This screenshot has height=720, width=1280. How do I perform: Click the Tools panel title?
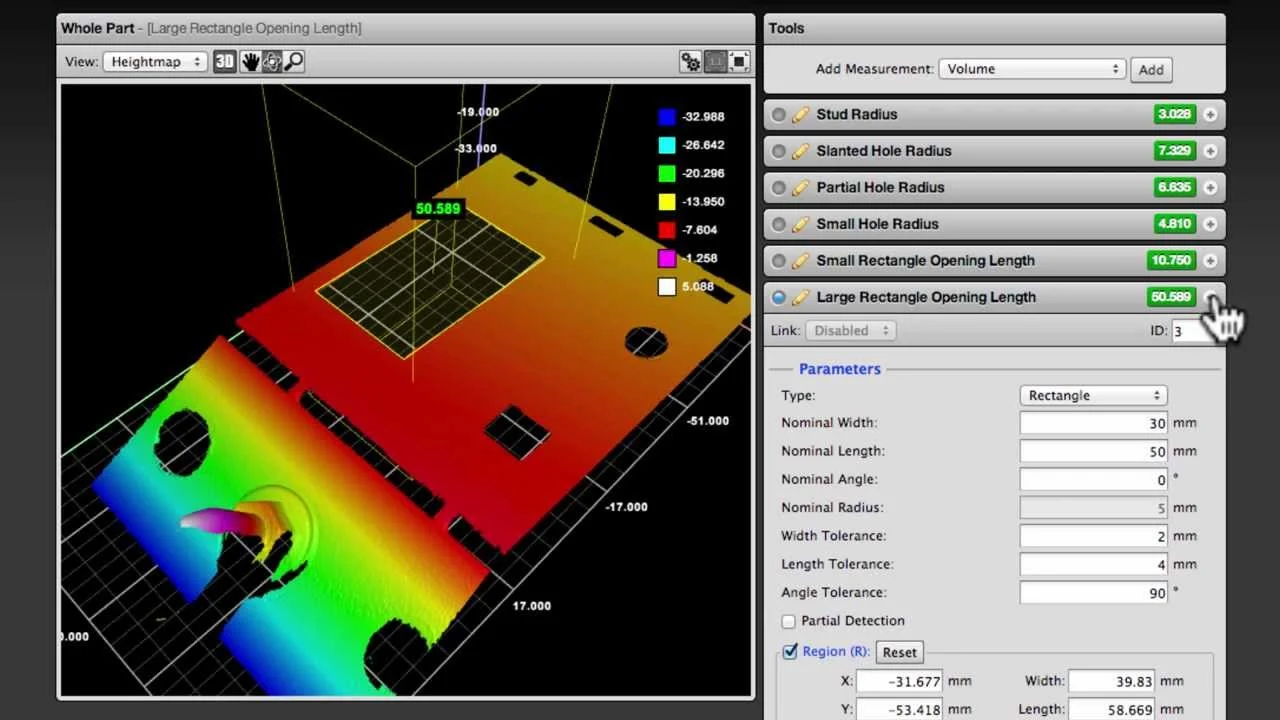click(786, 28)
